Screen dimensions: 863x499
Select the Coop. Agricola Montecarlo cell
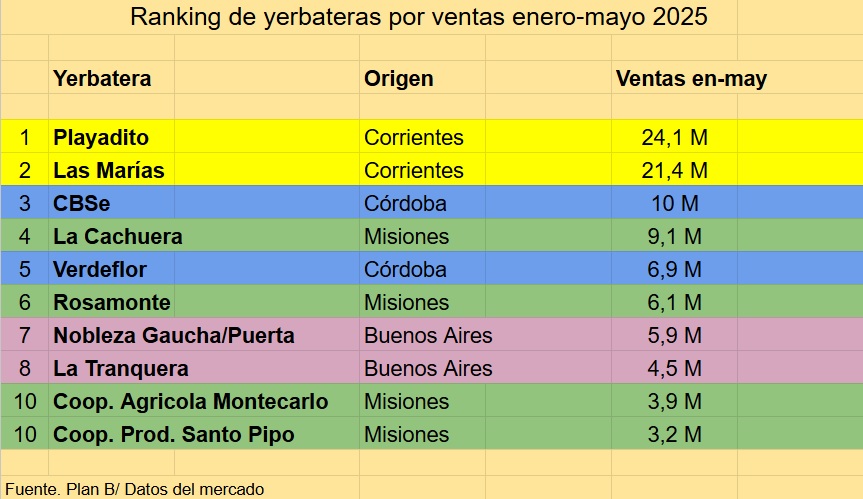pos(190,401)
